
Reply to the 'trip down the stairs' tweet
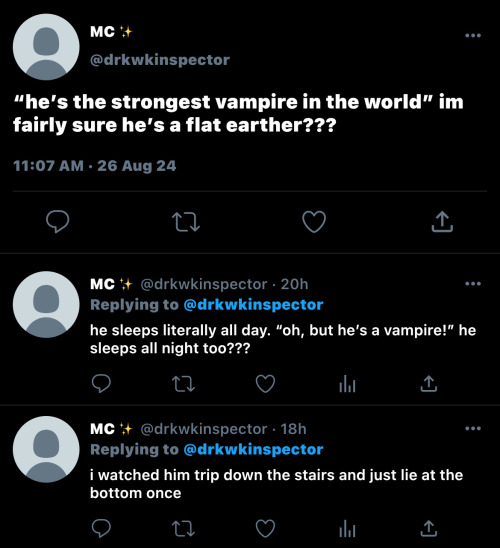pyautogui.click(x=101, y=528)
